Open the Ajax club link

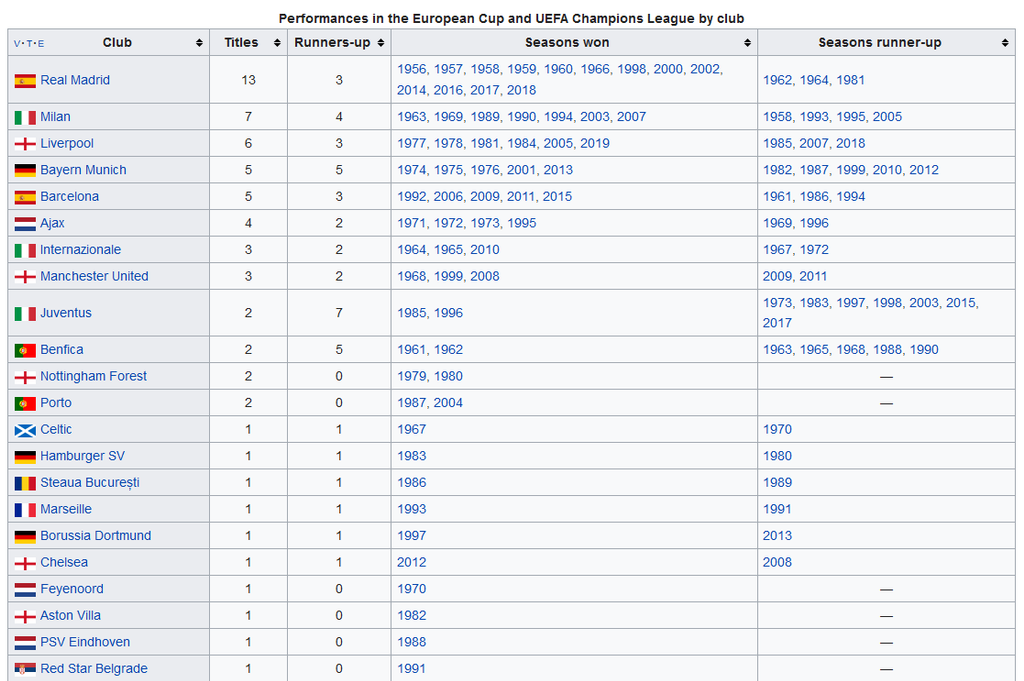point(52,223)
